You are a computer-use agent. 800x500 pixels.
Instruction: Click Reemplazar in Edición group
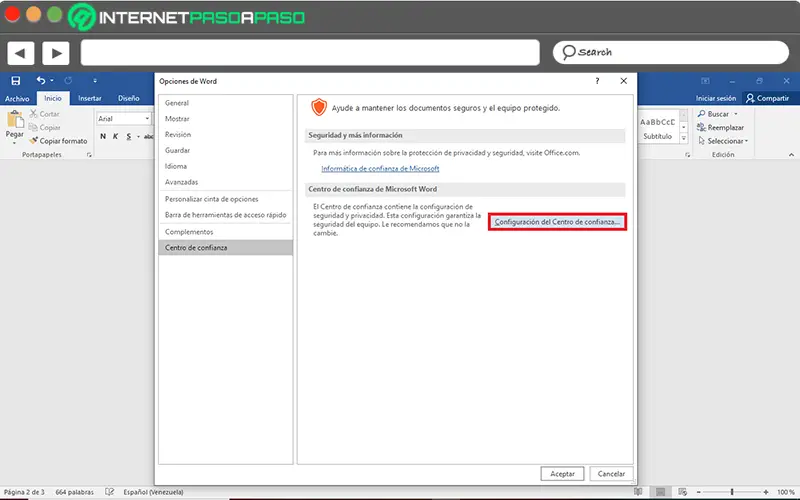point(720,128)
